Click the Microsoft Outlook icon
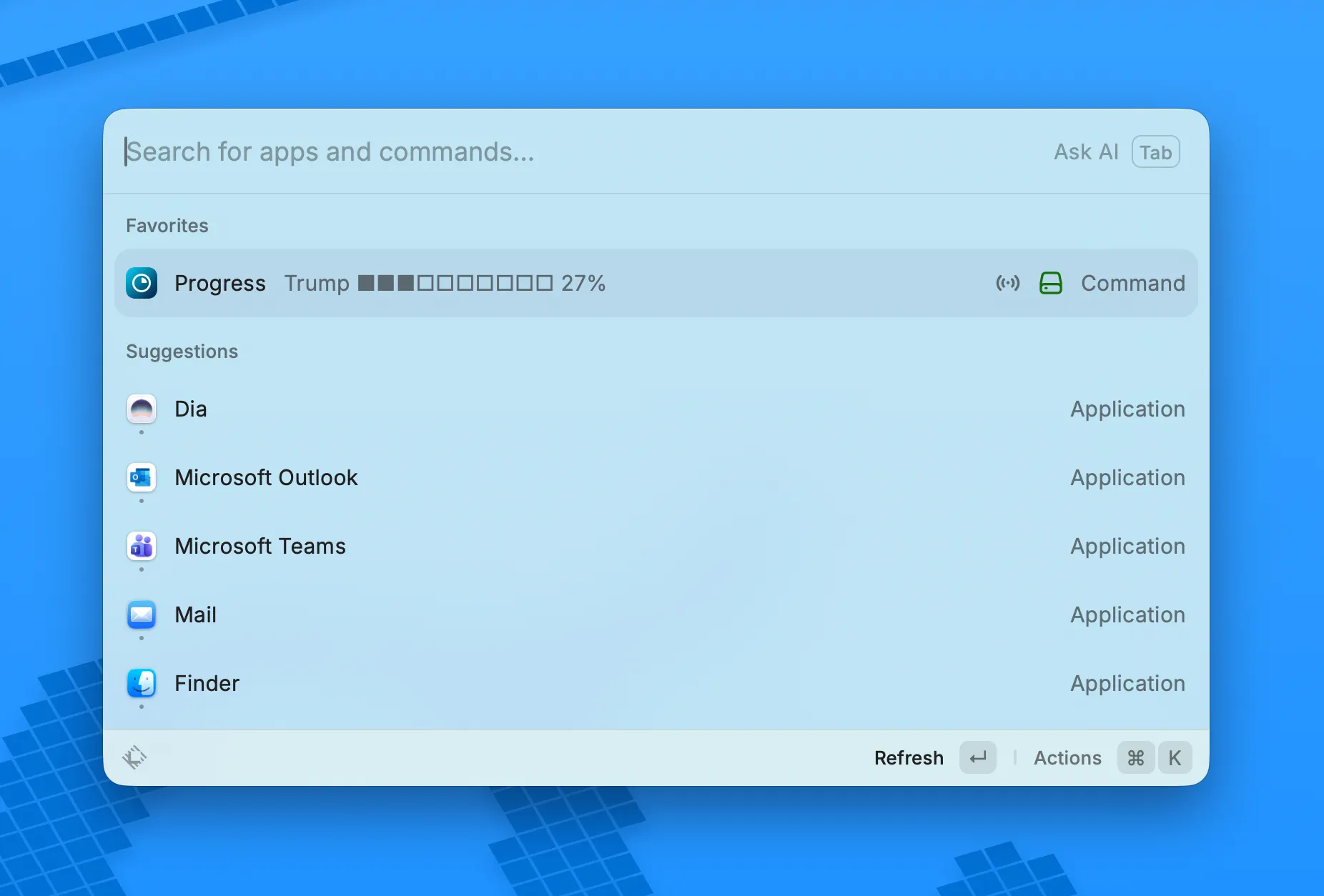 (142, 477)
